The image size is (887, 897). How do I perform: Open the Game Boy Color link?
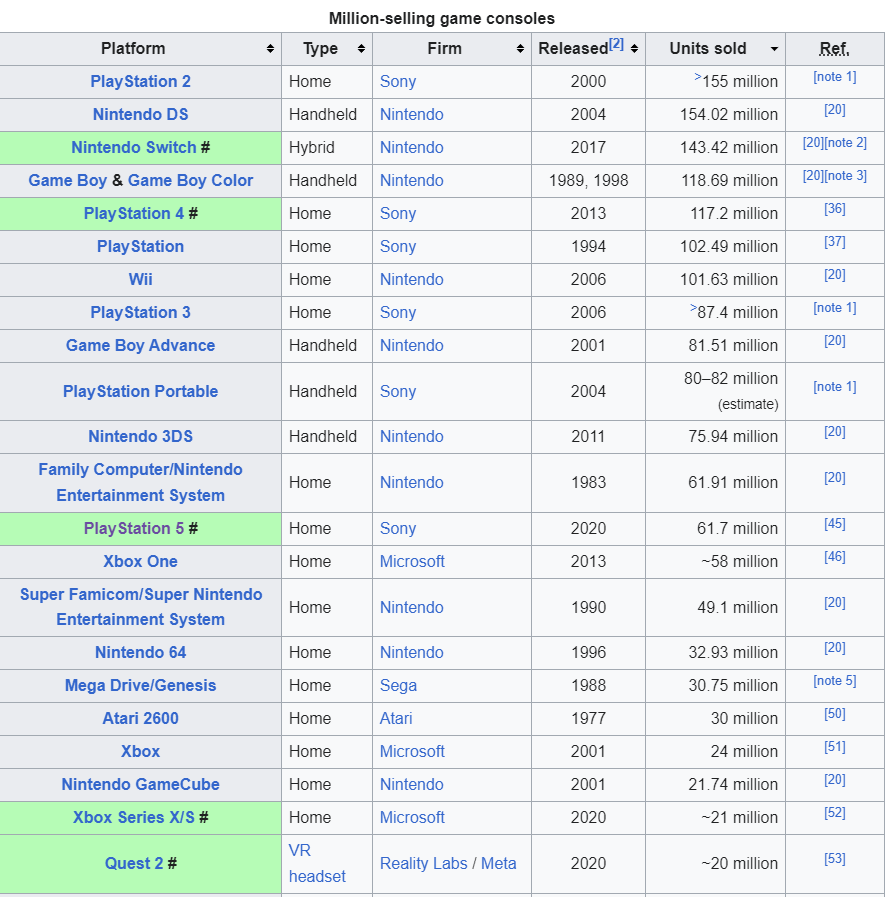(x=190, y=181)
